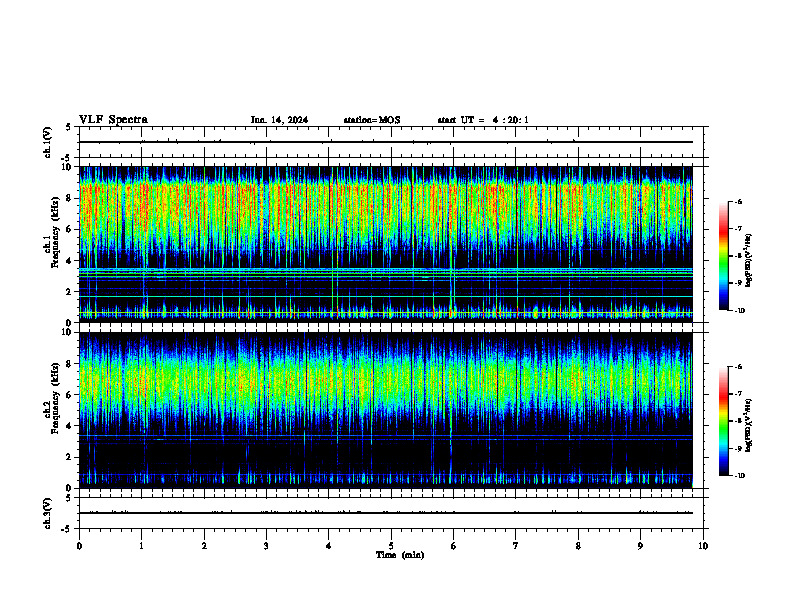The width and height of the screenshot is (792, 612).
Task: Click the "-6" label on upper colorbar
Action: click(738, 201)
